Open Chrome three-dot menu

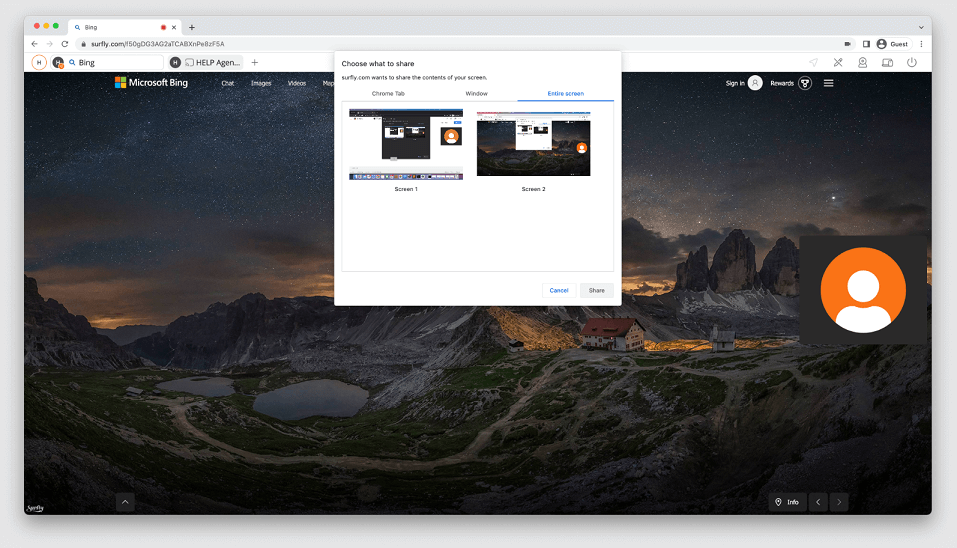pos(922,44)
